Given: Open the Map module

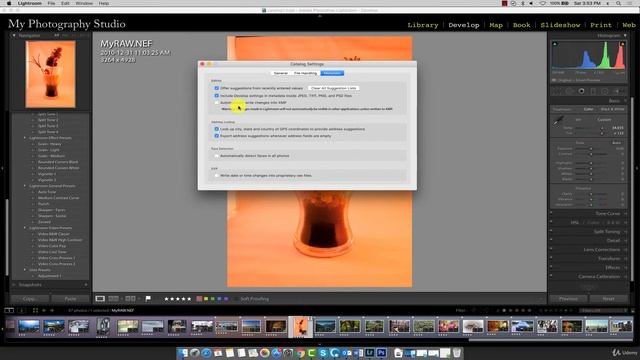Looking at the screenshot, I should click(x=496, y=25).
